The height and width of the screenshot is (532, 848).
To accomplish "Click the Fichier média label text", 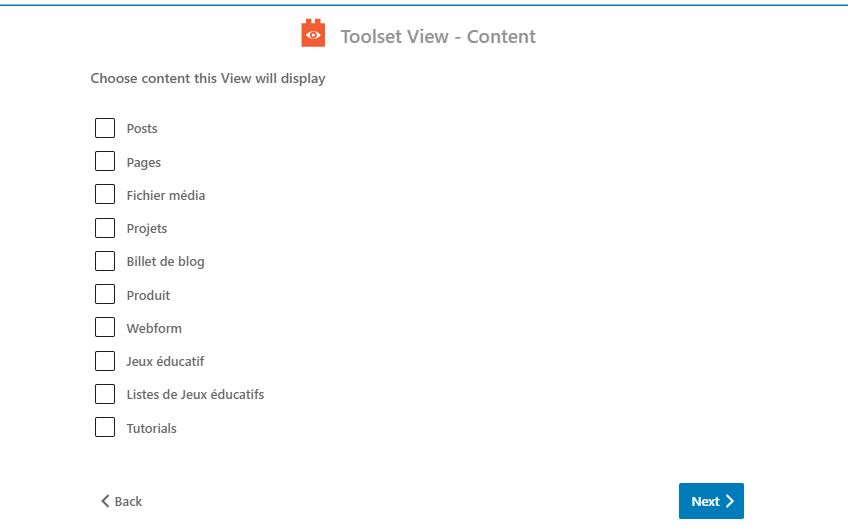I will [165, 195].
